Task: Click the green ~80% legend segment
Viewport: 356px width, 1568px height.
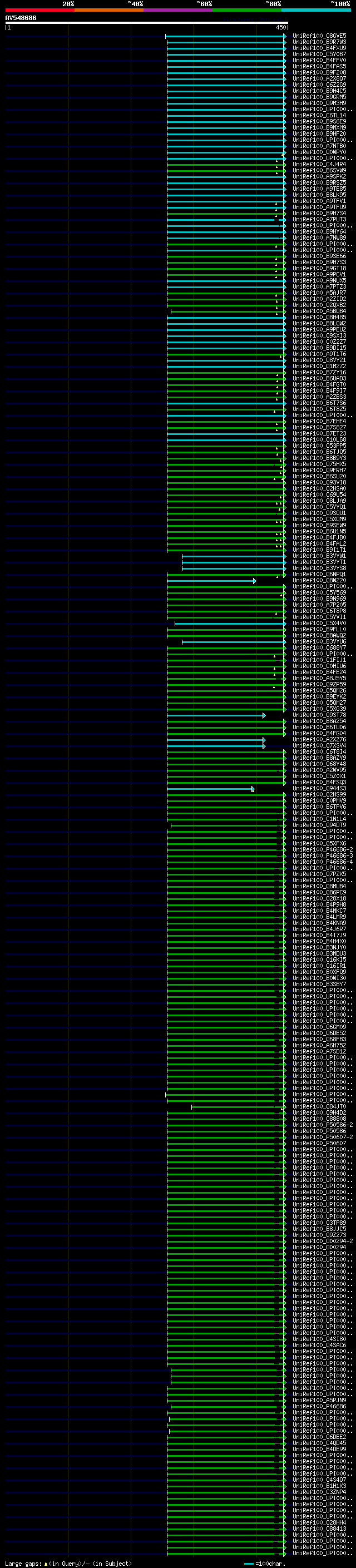Action: click(247, 11)
